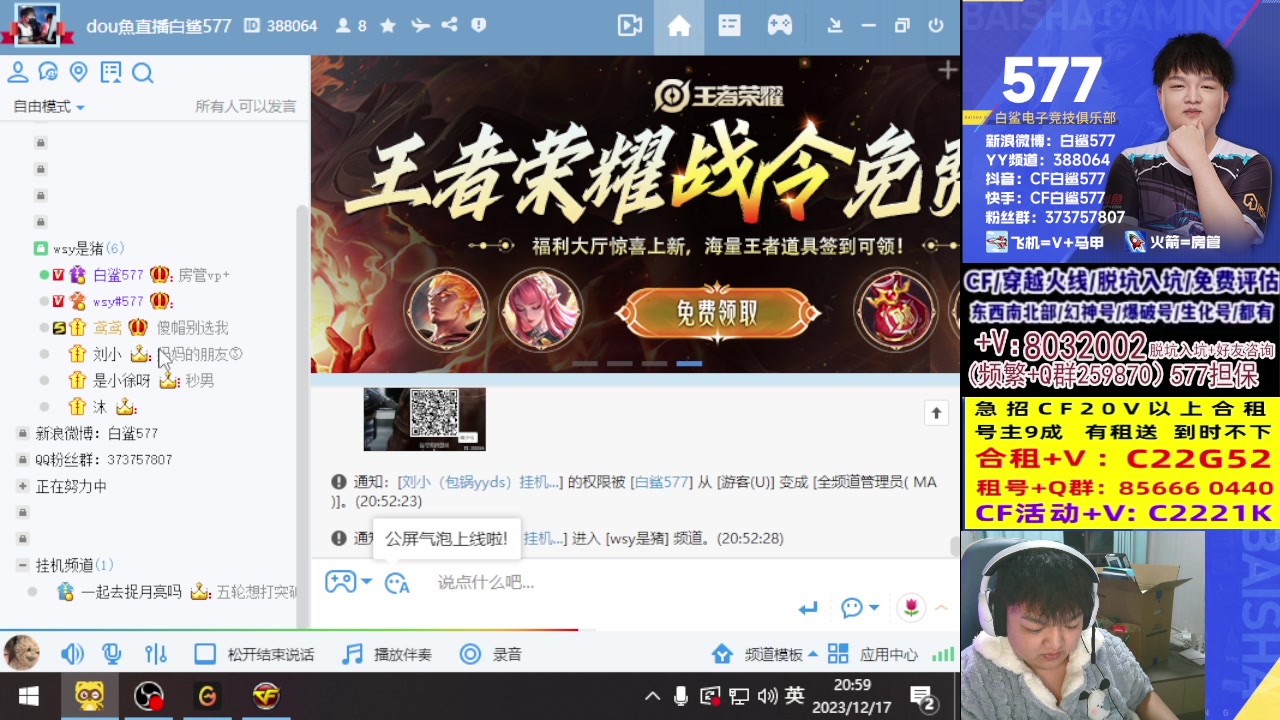Image resolution: width=1280 pixels, height=720 pixels.
Task: Open the streamer avatar in title bar
Action: [38, 25]
